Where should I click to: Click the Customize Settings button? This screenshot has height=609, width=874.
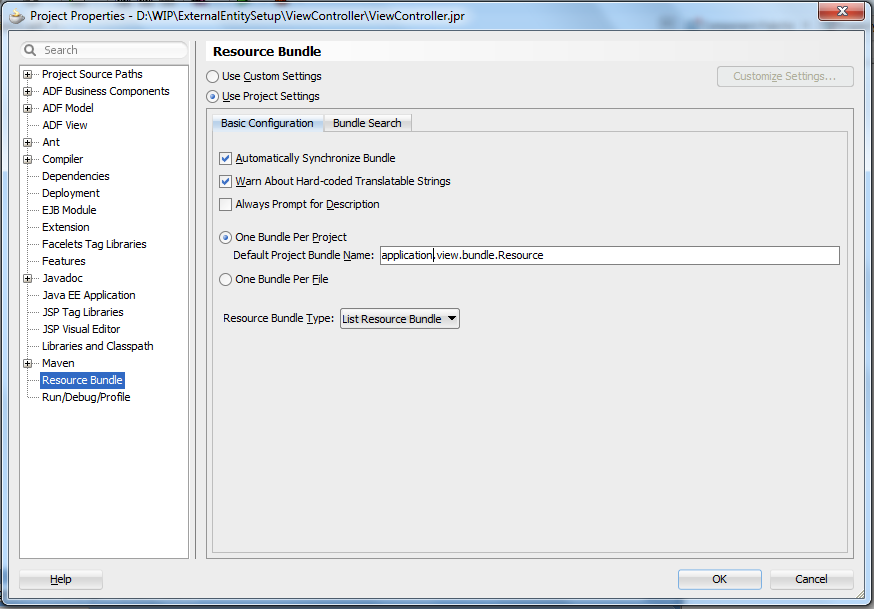coord(785,76)
